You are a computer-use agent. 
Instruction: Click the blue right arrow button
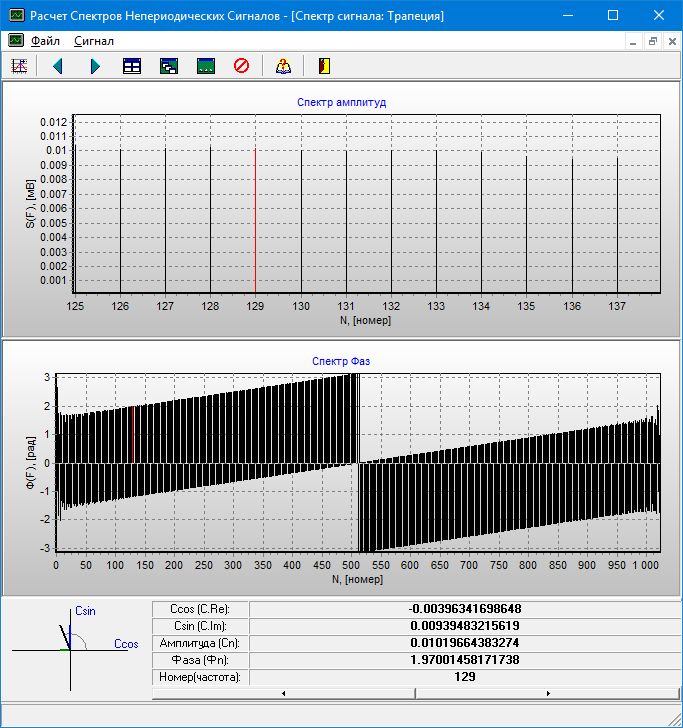[95, 66]
